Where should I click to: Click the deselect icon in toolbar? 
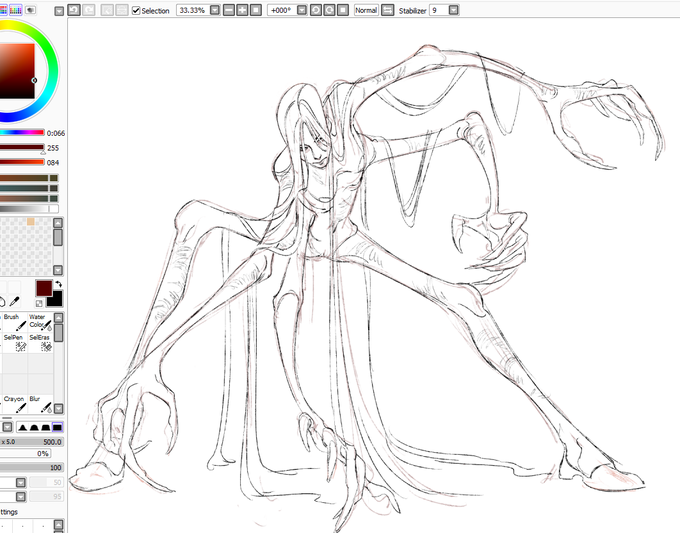[x=107, y=10]
